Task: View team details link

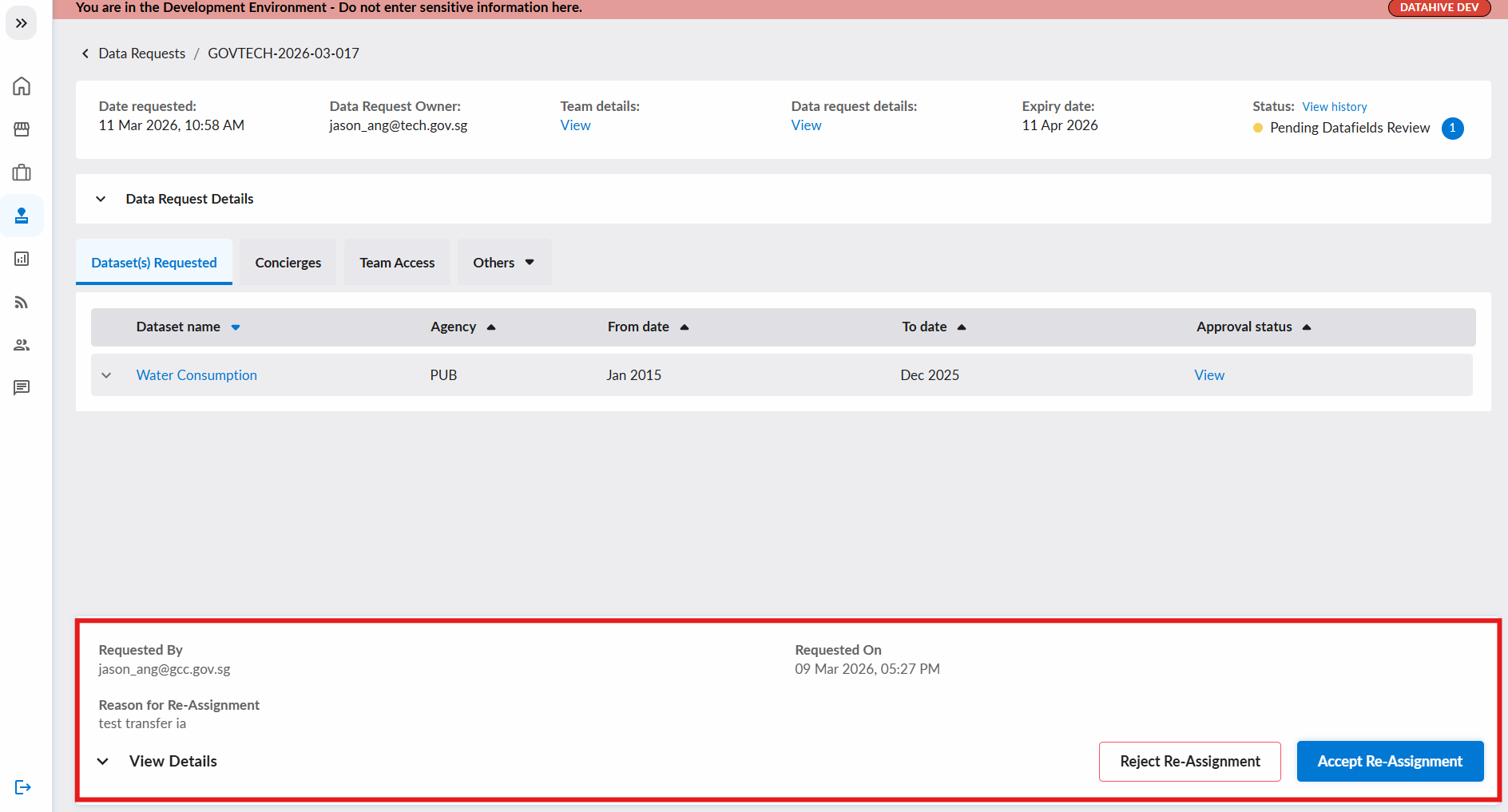Action: click(x=575, y=125)
